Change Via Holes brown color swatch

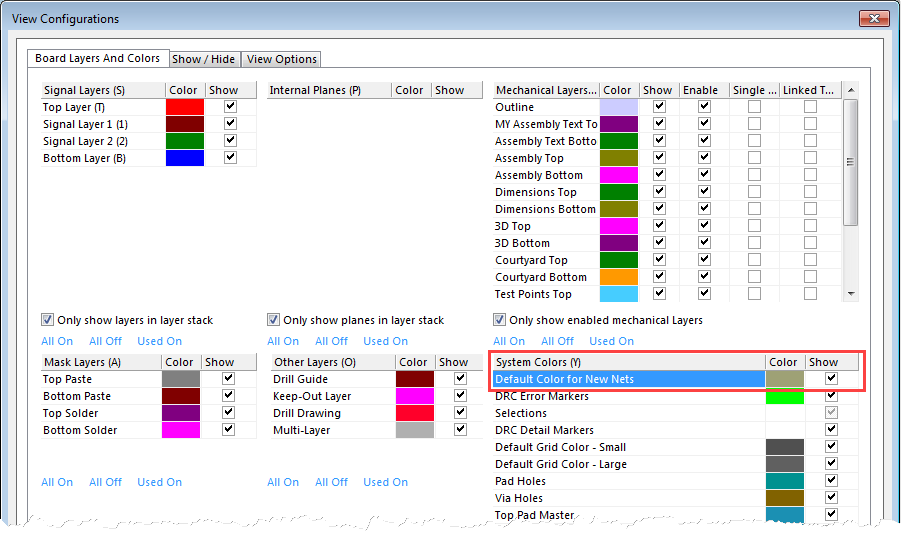tap(785, 498)
